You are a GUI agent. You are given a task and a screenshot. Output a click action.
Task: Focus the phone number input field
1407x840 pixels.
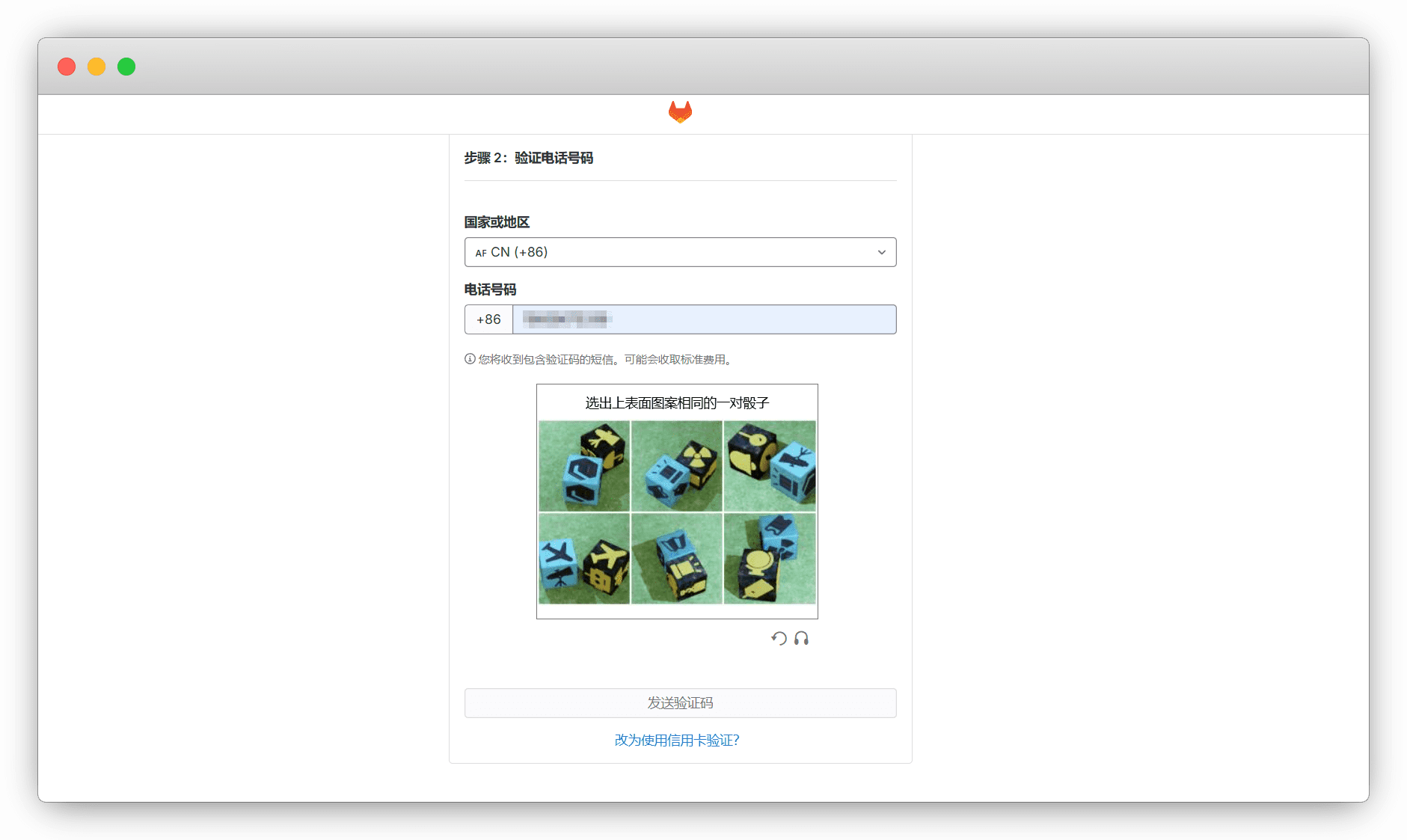pyautogui.click(x=703, y=319)
